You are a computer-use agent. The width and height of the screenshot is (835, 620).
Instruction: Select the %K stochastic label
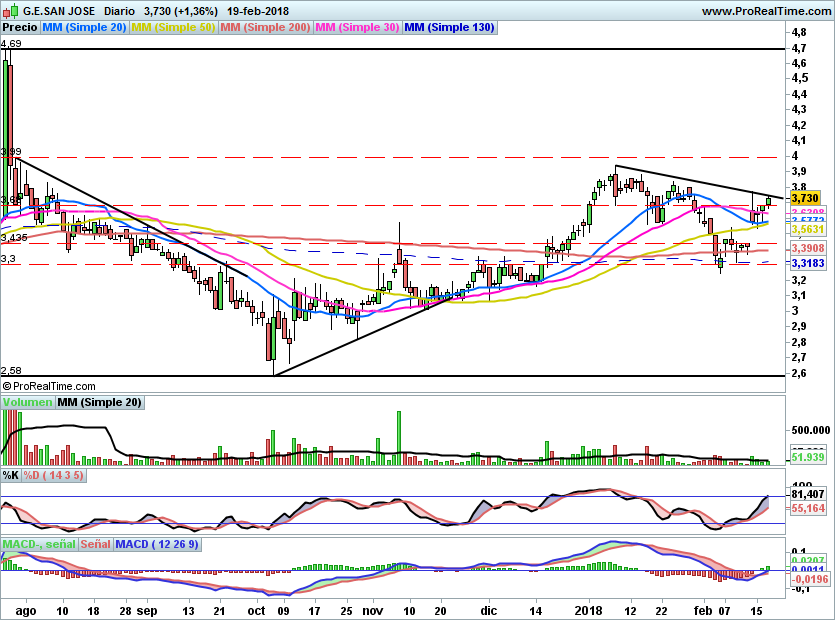click(x=10, y=474)
